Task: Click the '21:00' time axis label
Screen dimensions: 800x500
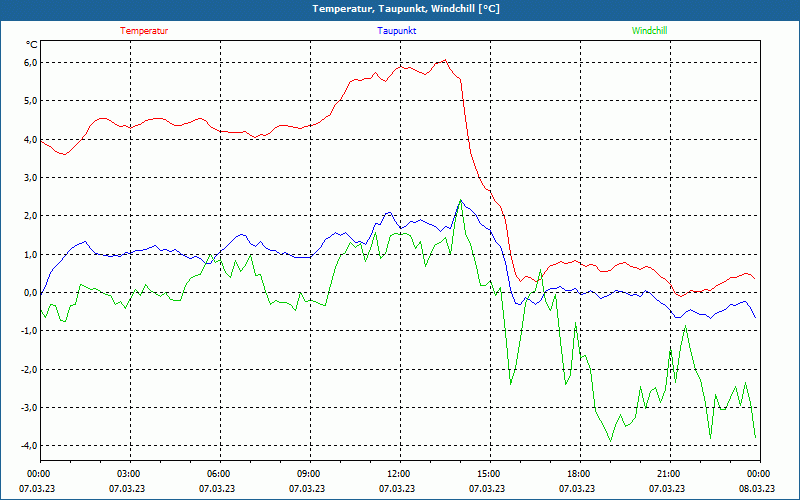Action: tap(668, 474)
